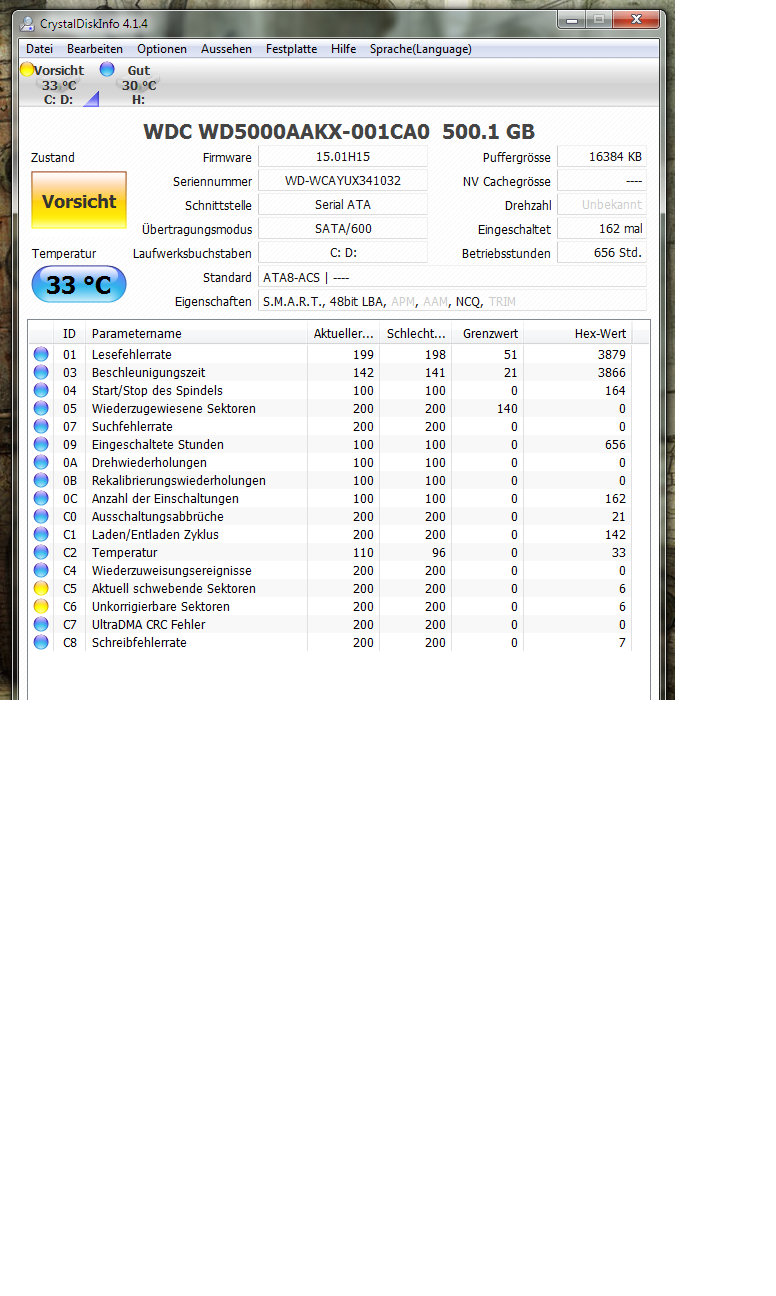The image size is (776, 1296).
Task: Click the serial number field WD-WCAYUX341032
Action: point(343,181)
